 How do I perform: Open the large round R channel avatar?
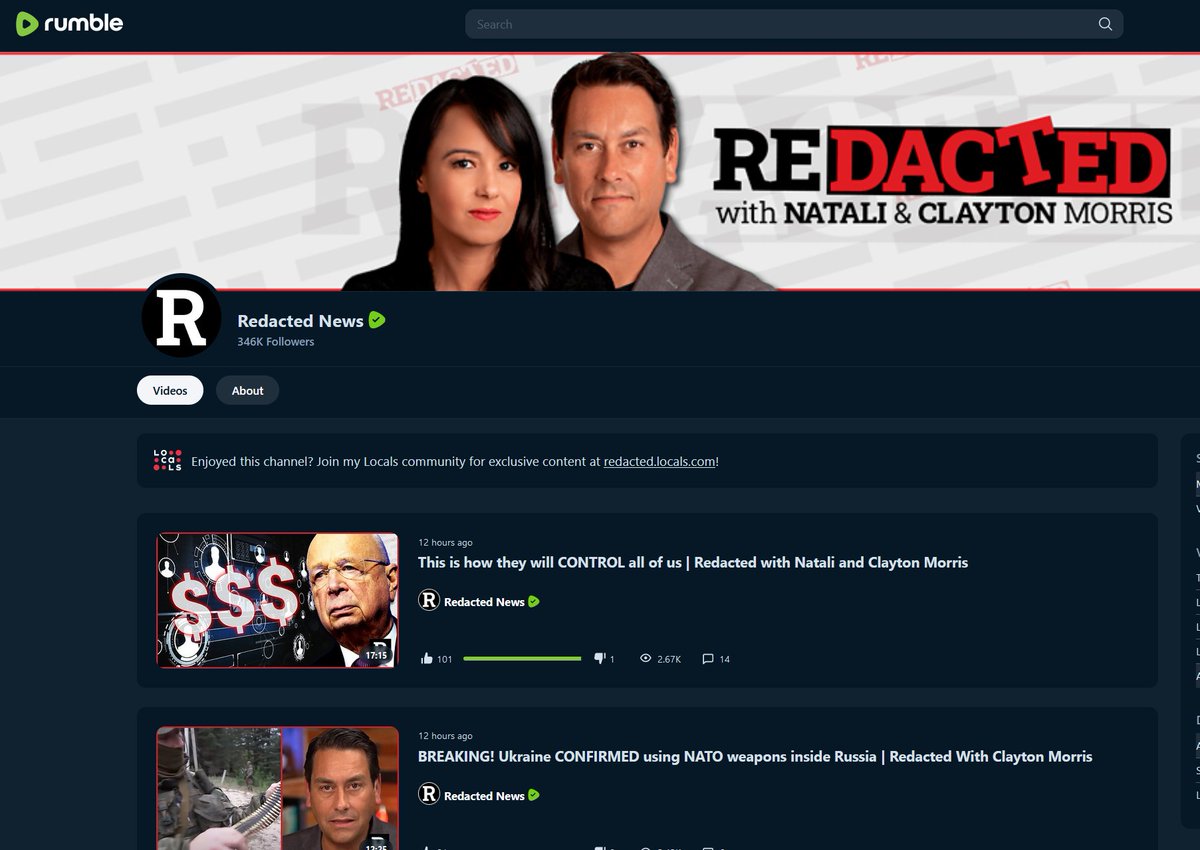pyautogui.click(x=181, y=315)
